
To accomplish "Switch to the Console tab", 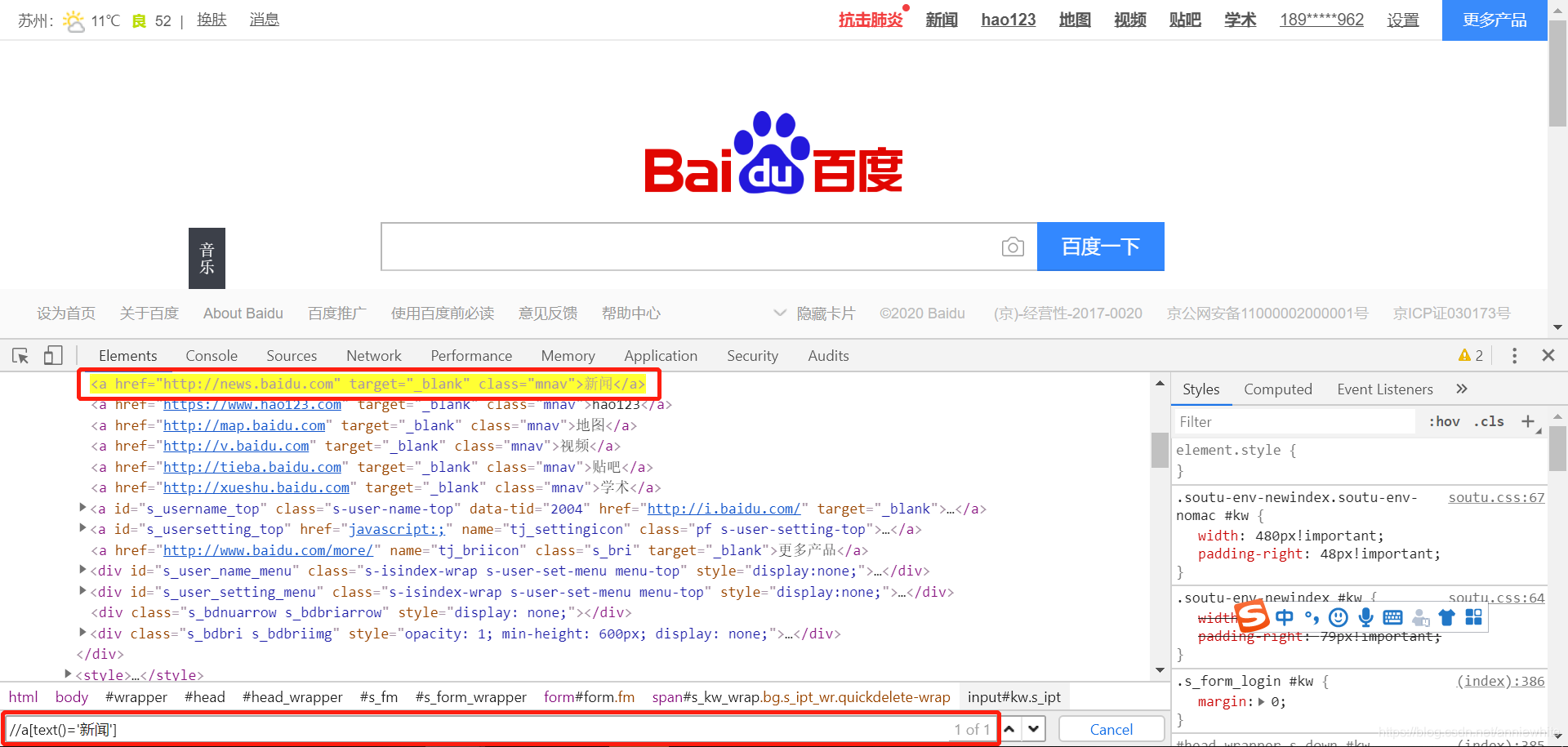I will 212,356.
